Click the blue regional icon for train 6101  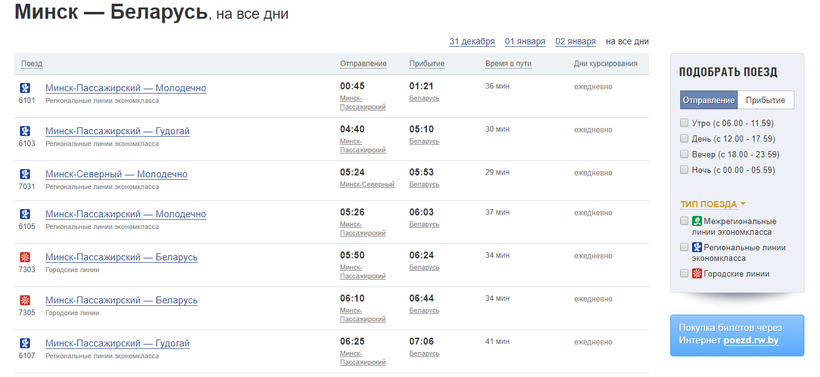(25, 88)
